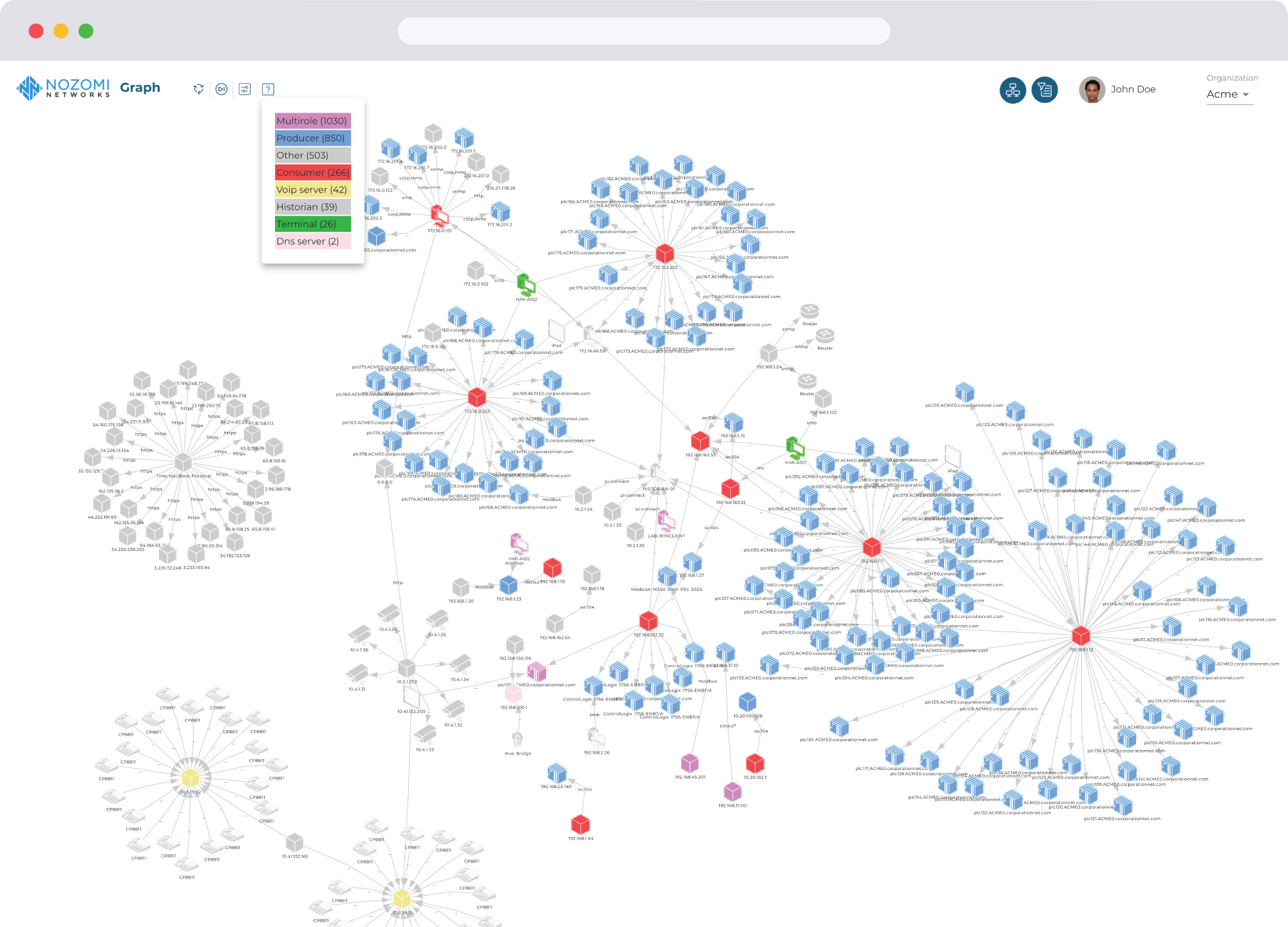Open the John Doe user menu

(x=1133, y=89)
